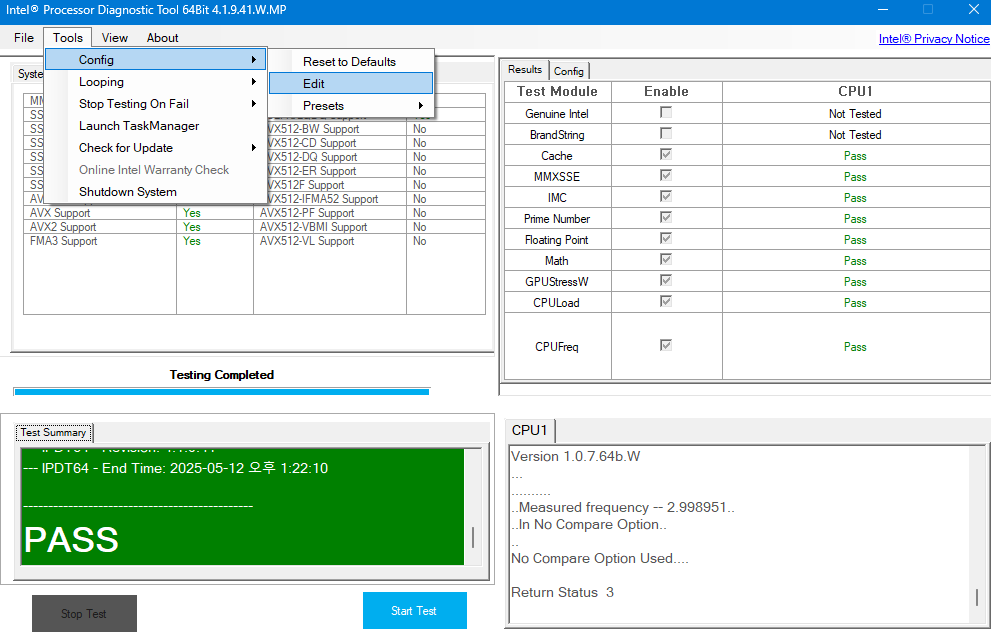Viewport: 991px width, 638px height.
Task: Click the Pass result for CPUFreq
Action: click(x=855, y=347)
